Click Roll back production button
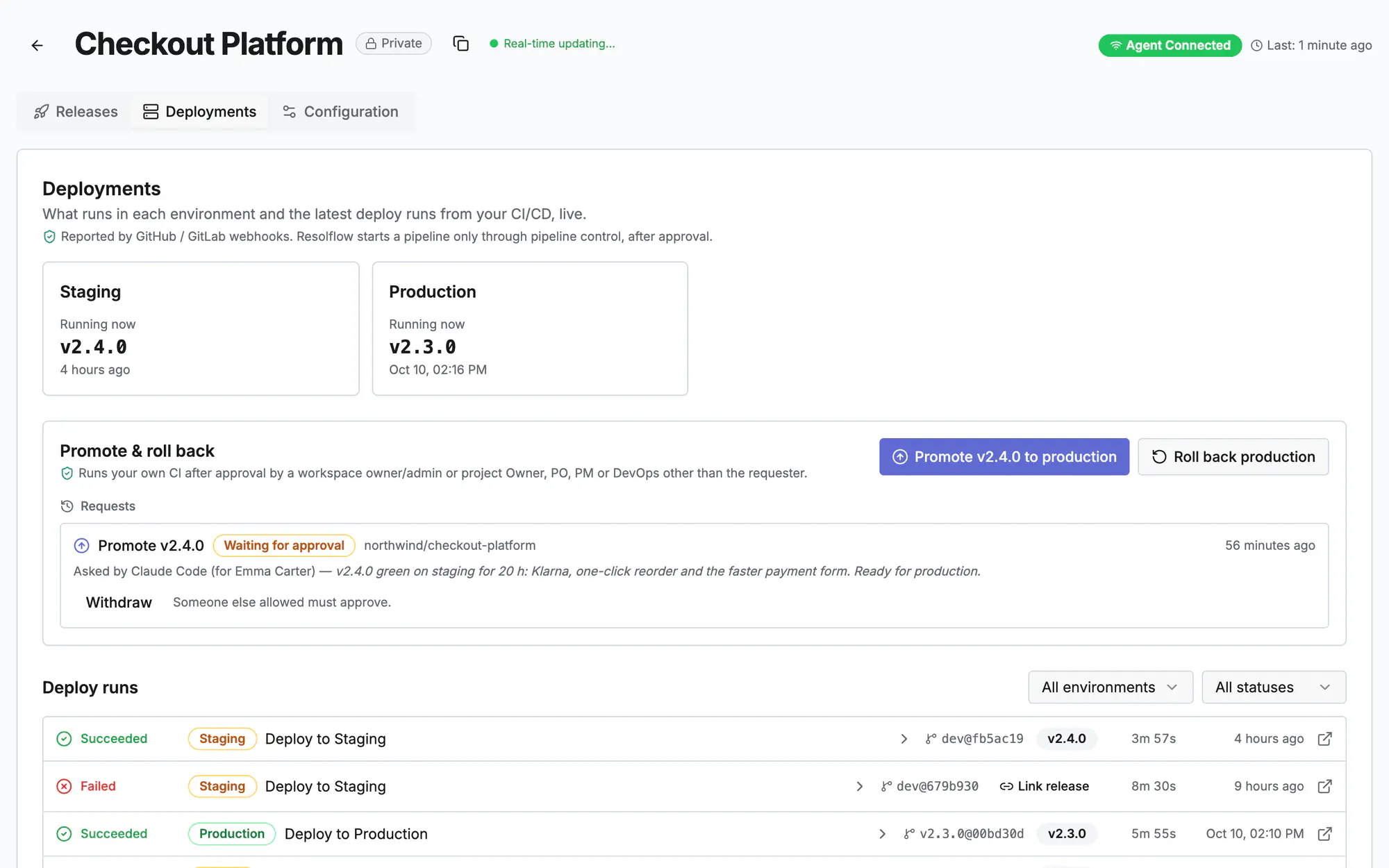The width and height of the screenshot is (1389, 868). [x=1233, y=457]
